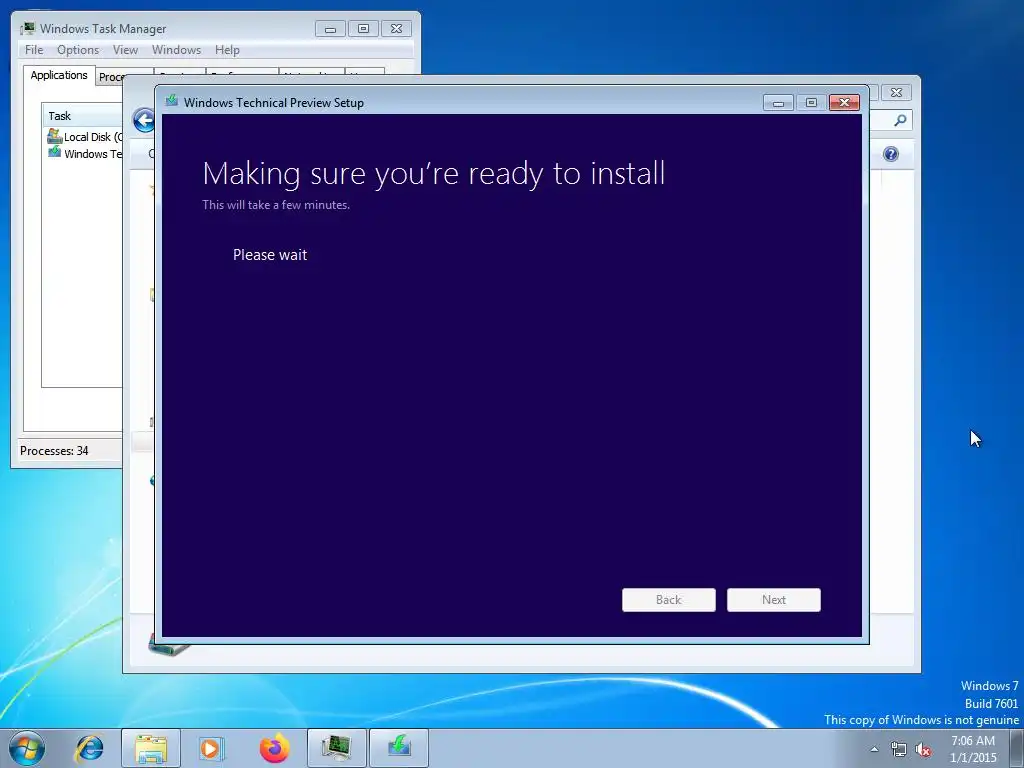Open Options menu in Task Manager
The width and height of the screenshot is (1024, 768).
point(78,50)
